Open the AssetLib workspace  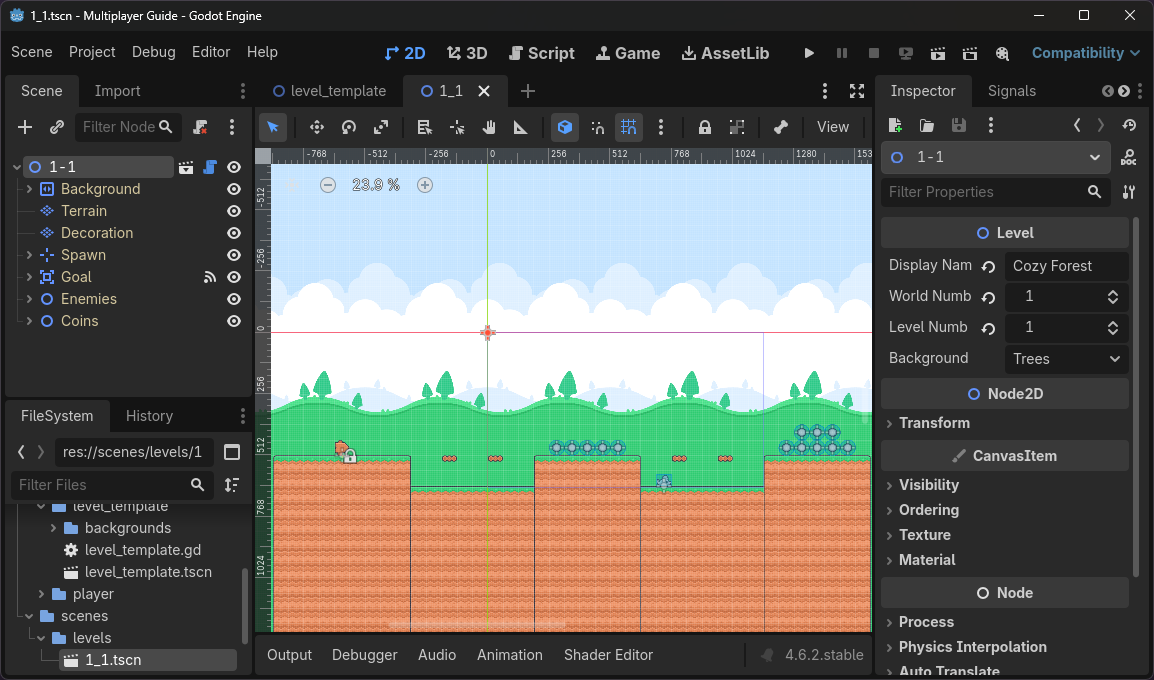[725, 53]
